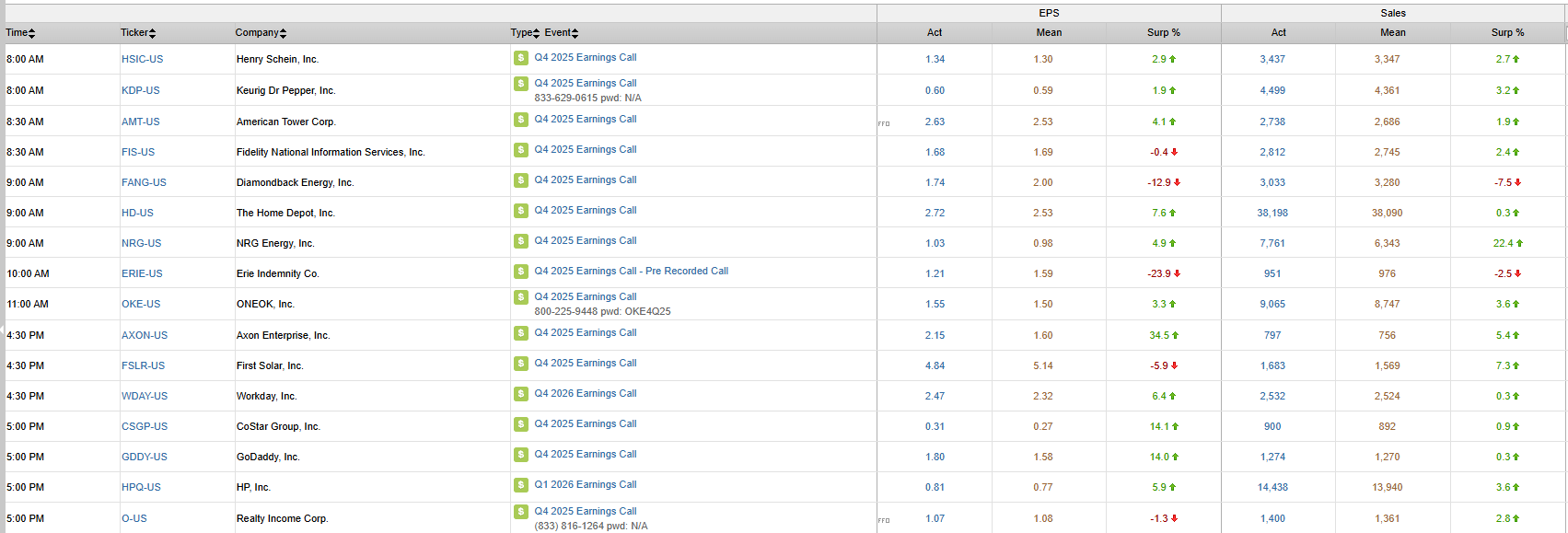The image size is (1568, 533).
Task: Sort the table by the Company column
Action: click(261, 33)
